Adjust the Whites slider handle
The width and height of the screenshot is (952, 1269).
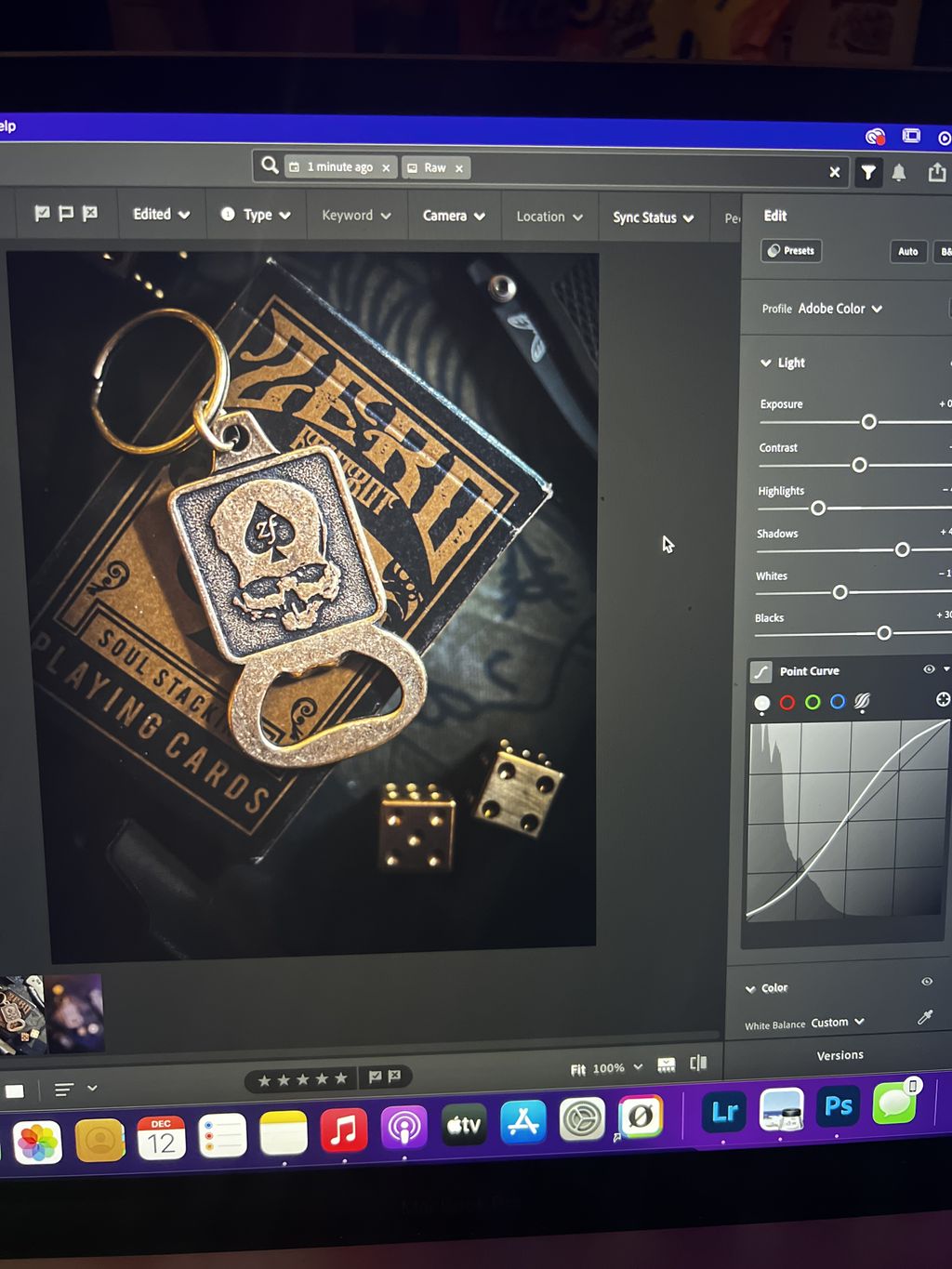pos(840,592)
